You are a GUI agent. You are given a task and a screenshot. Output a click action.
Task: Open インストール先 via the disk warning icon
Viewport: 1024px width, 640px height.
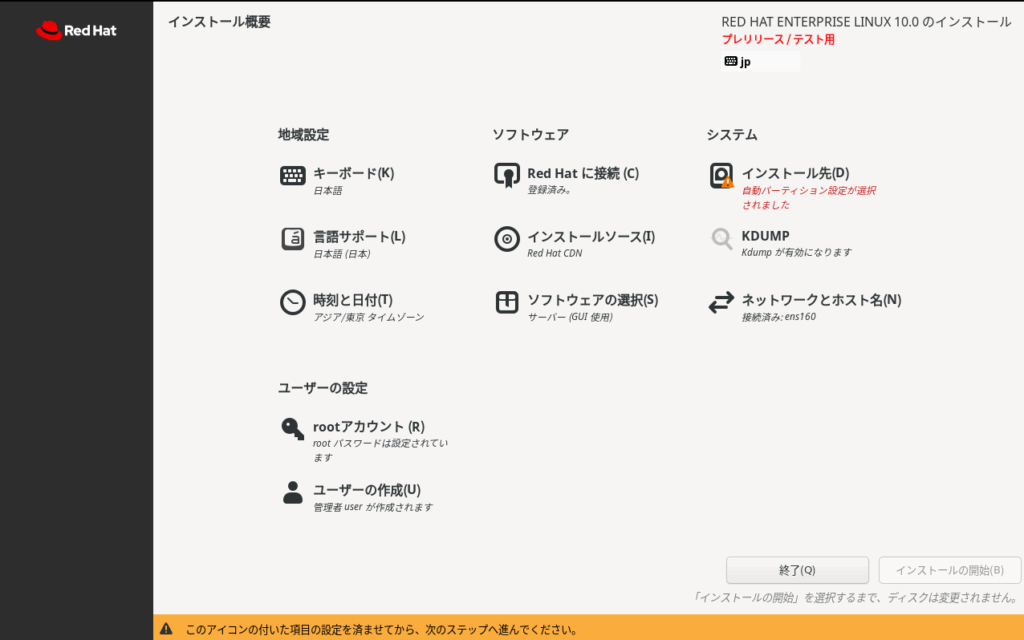[721, 176]
